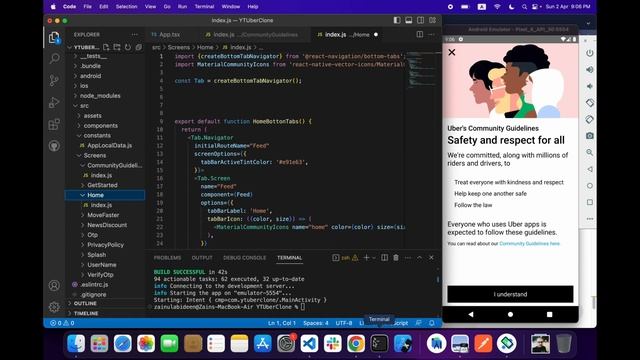Open the Run and Debug view
This screenshot has height=360, width=640.
pos(54,102)
